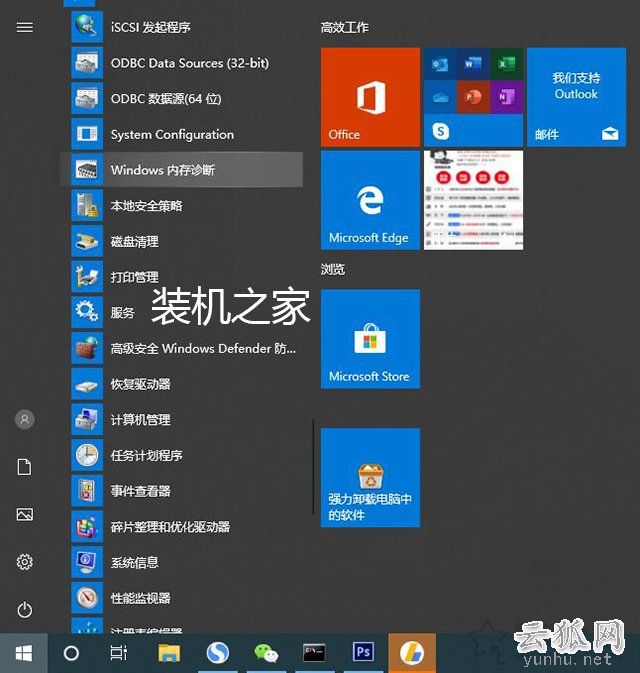
Task: Open the 邮件 Outlook mail tile
Action: pyautogui.click(x=576, y=97)
